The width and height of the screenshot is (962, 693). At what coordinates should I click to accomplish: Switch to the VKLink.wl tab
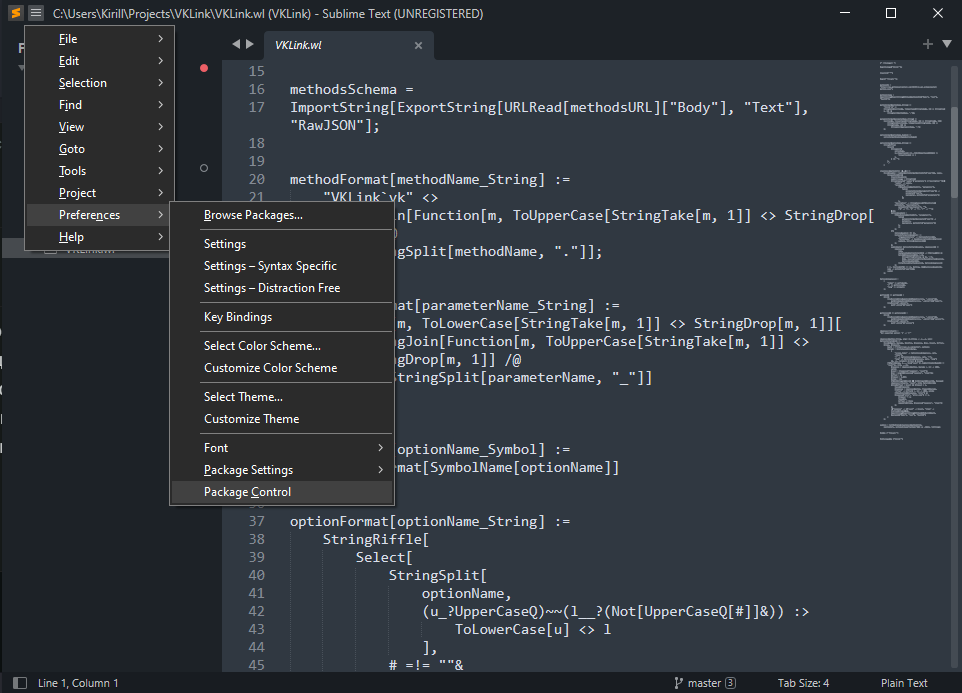point(348,45)
